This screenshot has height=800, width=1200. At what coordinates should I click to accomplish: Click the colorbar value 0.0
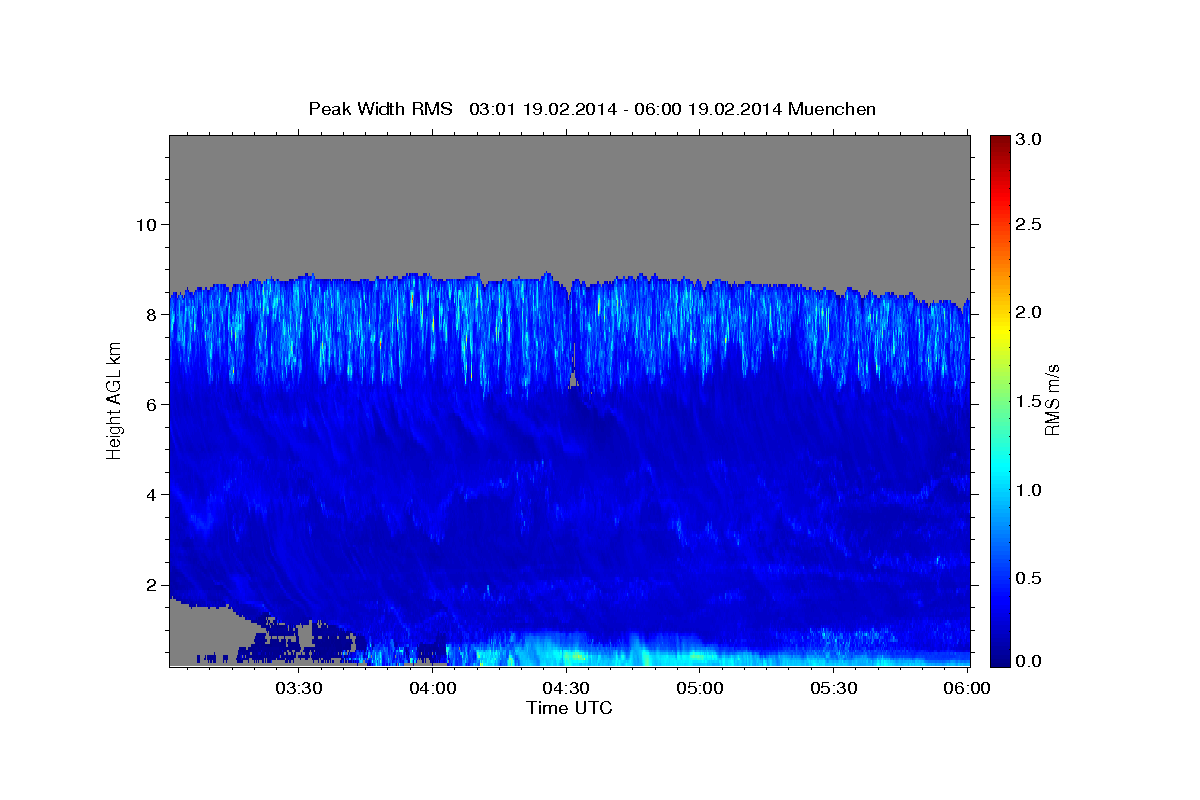coord(1029,661)
